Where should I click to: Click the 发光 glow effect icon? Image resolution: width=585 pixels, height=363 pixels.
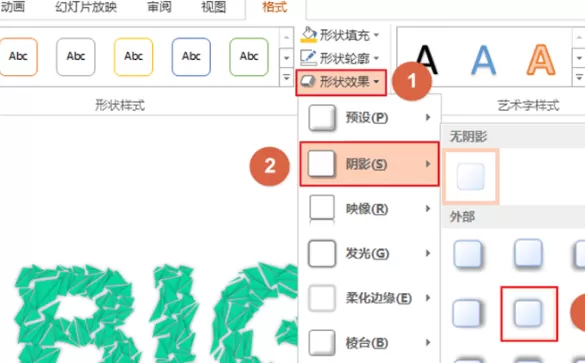(x=322, y=254)
